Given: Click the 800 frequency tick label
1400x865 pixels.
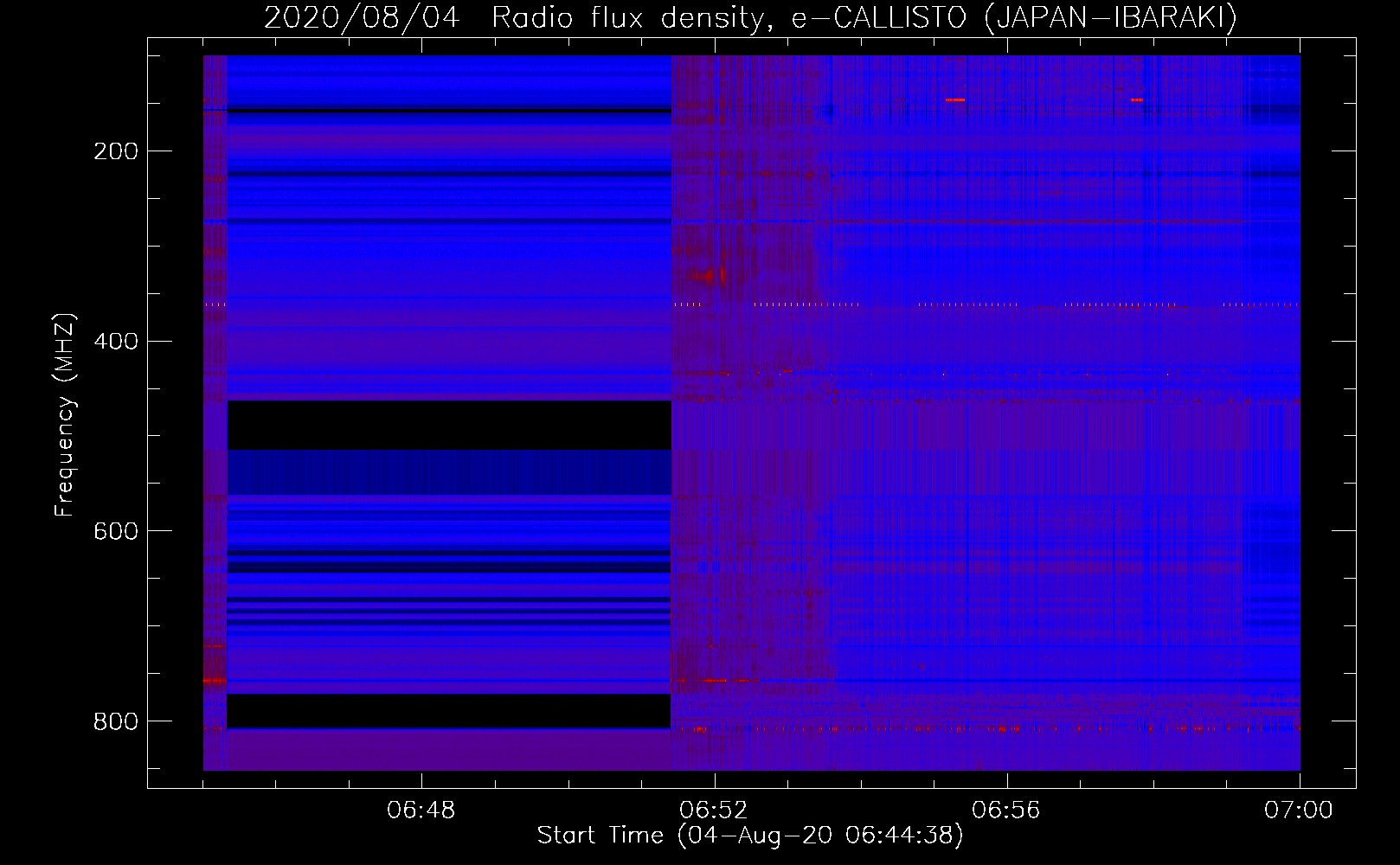Looking at the screenshot, I should coord(116,721).
